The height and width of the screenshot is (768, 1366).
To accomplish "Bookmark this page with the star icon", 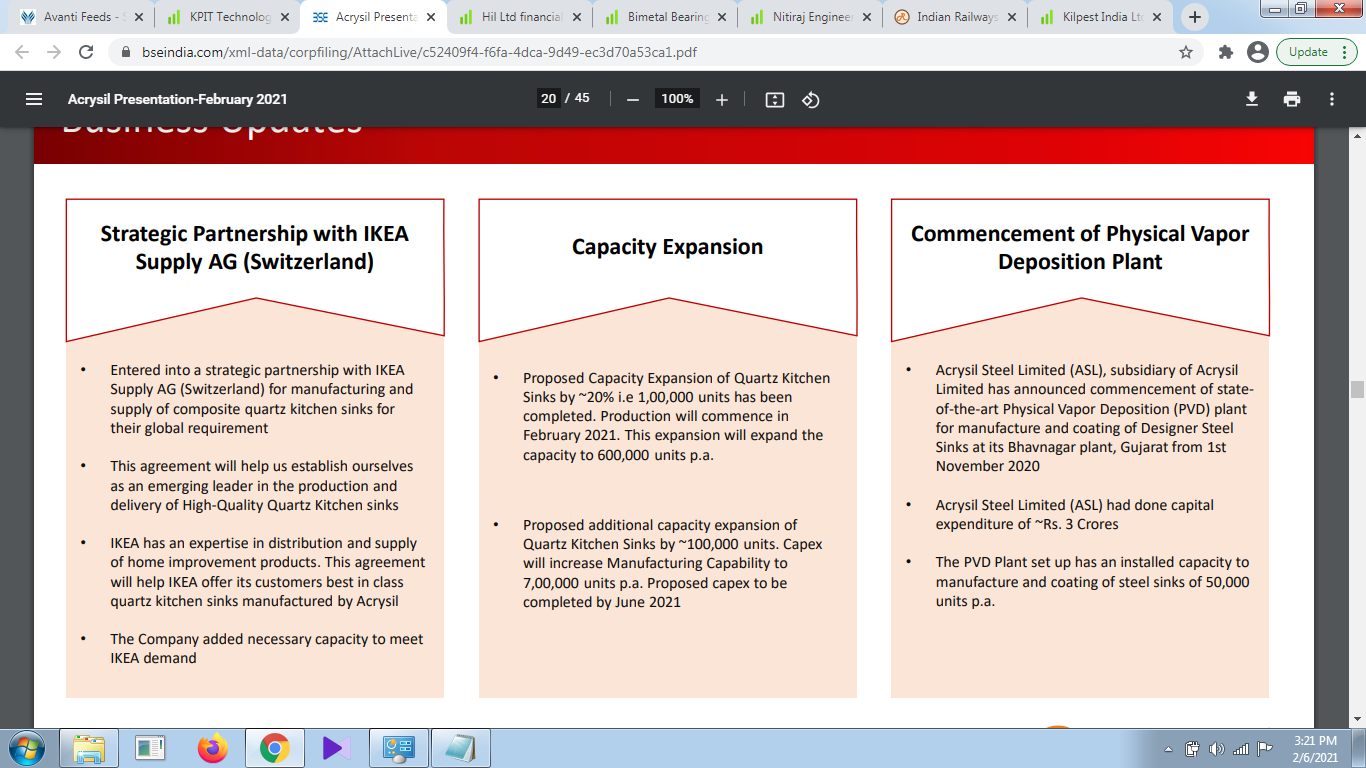I will point(1186,52).
